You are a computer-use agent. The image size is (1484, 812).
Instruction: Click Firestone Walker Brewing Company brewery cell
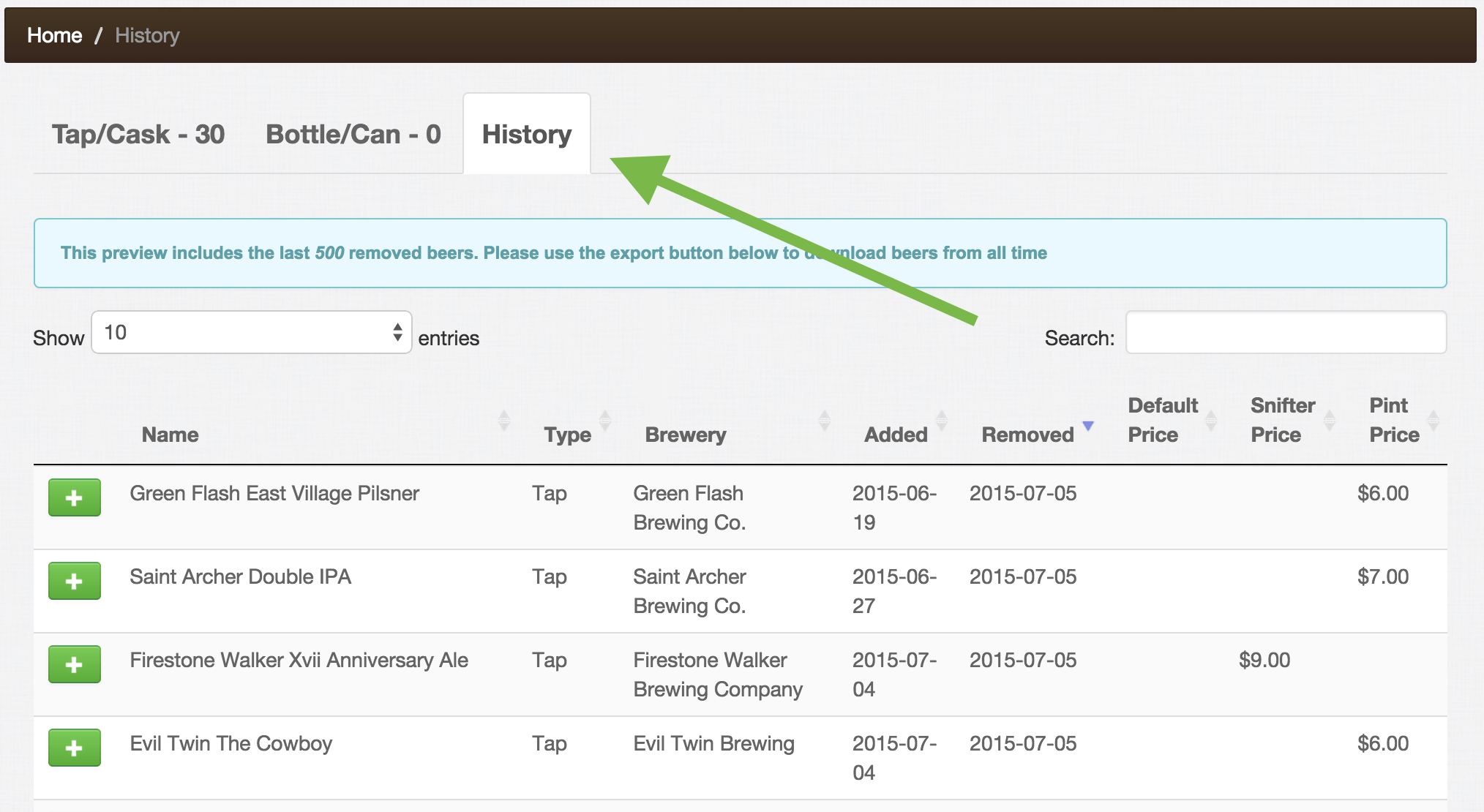point(718,674)
